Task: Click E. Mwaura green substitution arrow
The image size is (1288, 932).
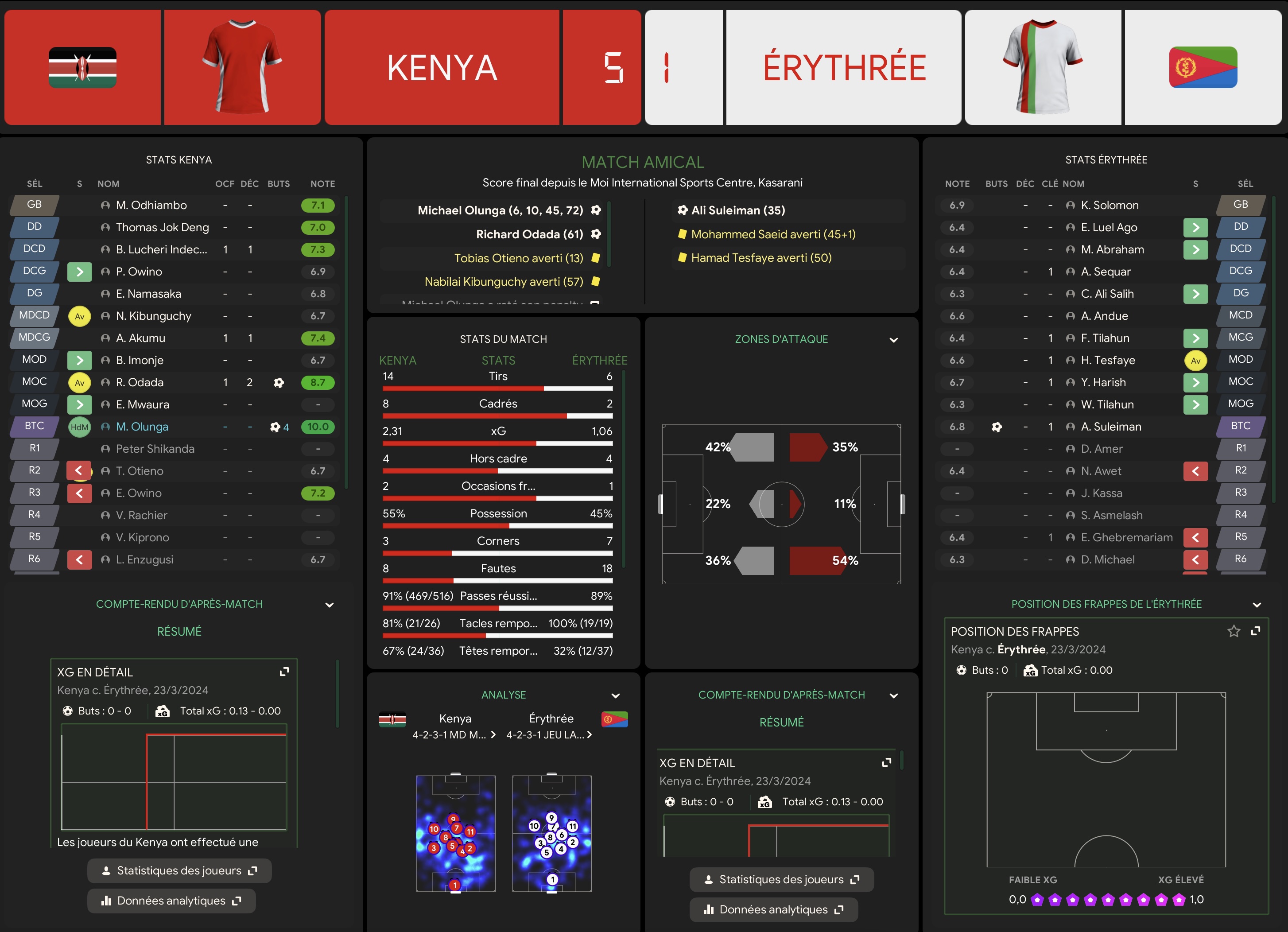Action: point(80,405)
